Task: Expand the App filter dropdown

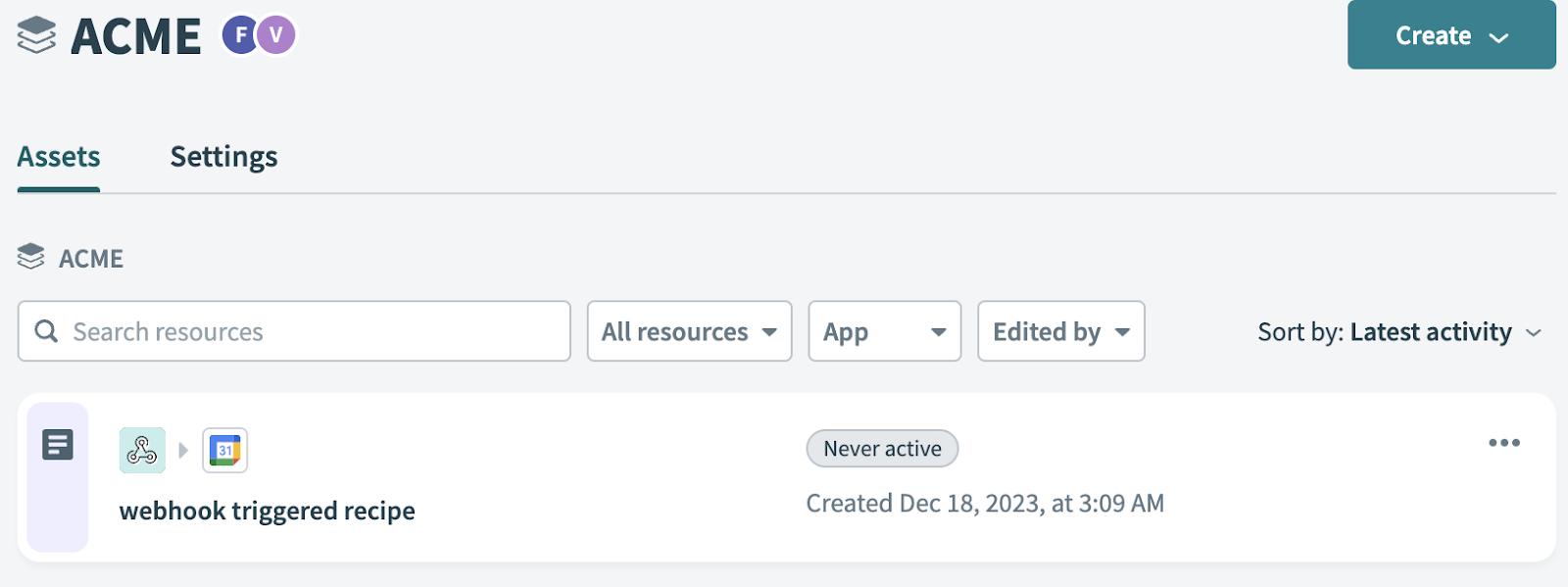Action: (x=883, y=331)
